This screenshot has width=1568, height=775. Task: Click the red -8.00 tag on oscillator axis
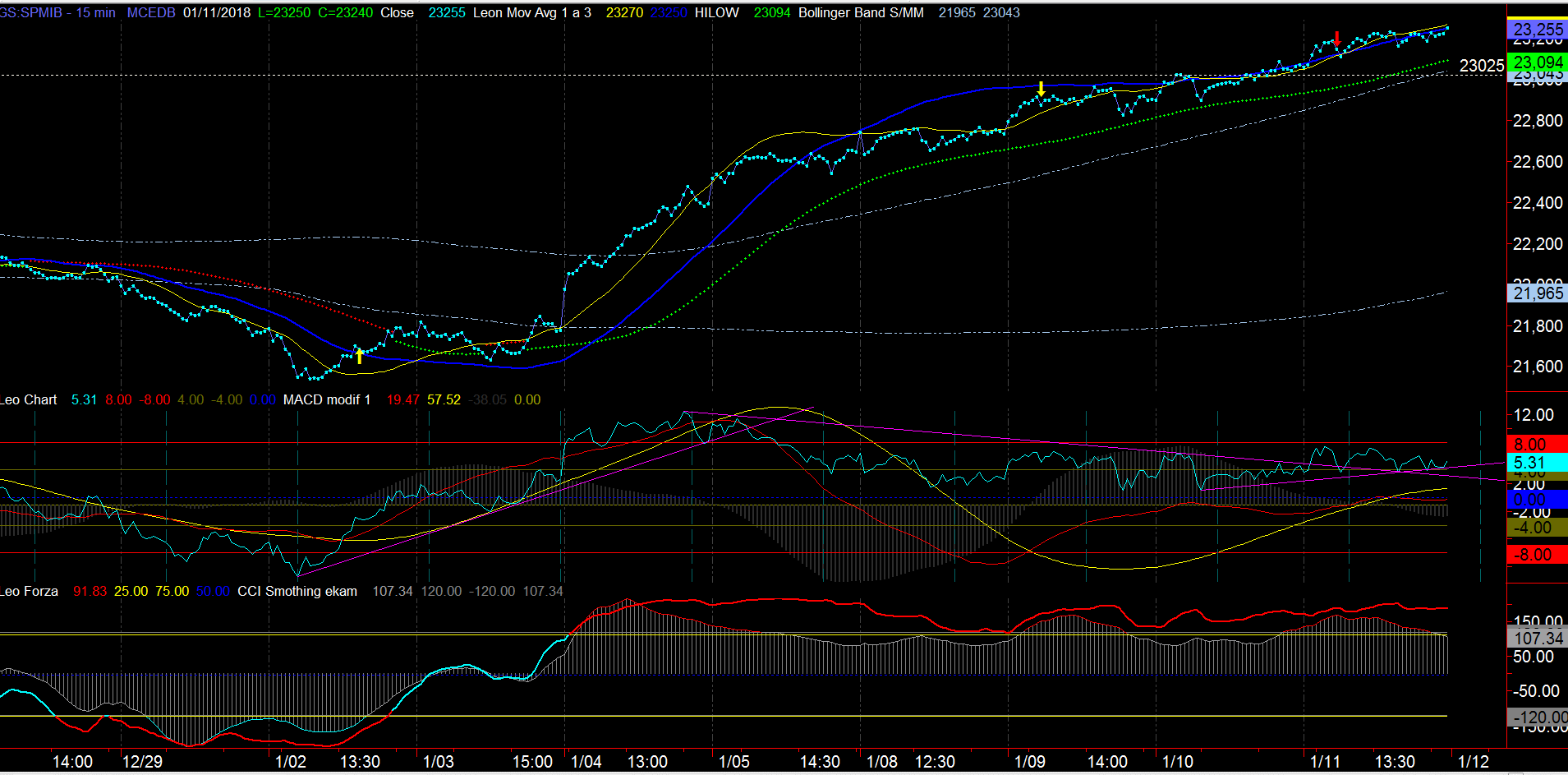pyautogui.click(x=1538, y=555)
